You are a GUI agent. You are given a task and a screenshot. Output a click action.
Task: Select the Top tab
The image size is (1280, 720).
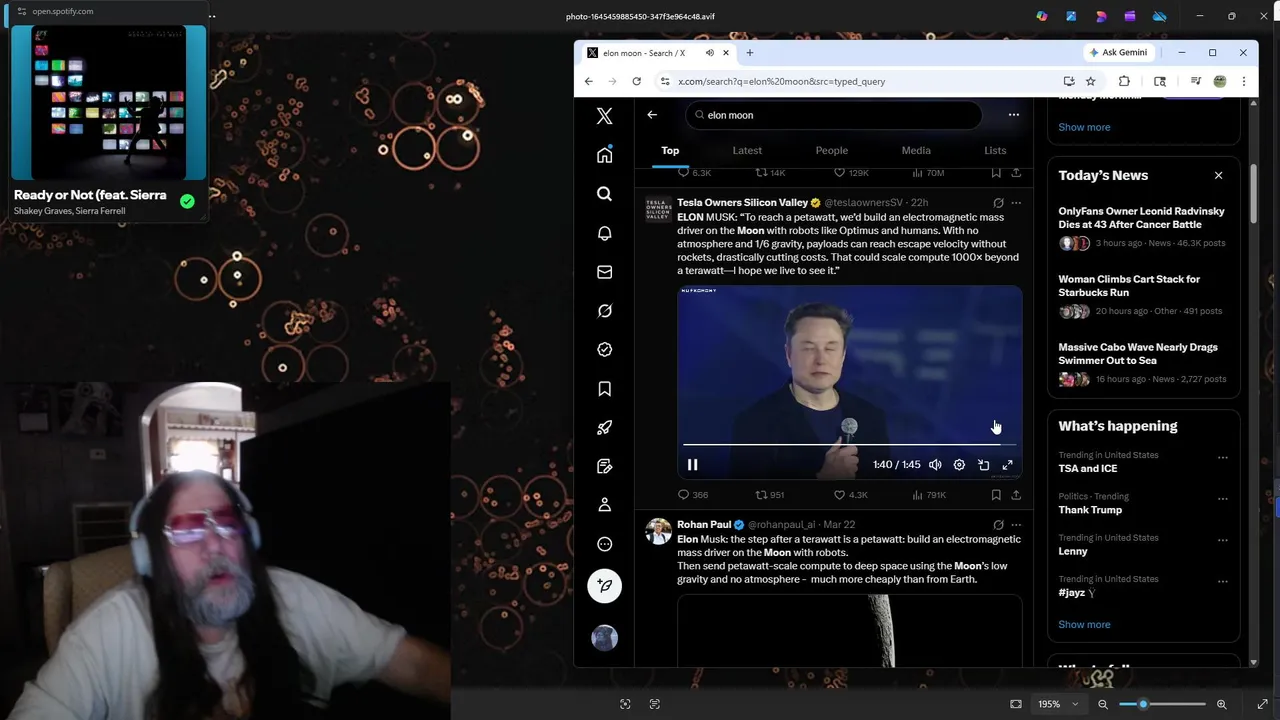[670, 150]
